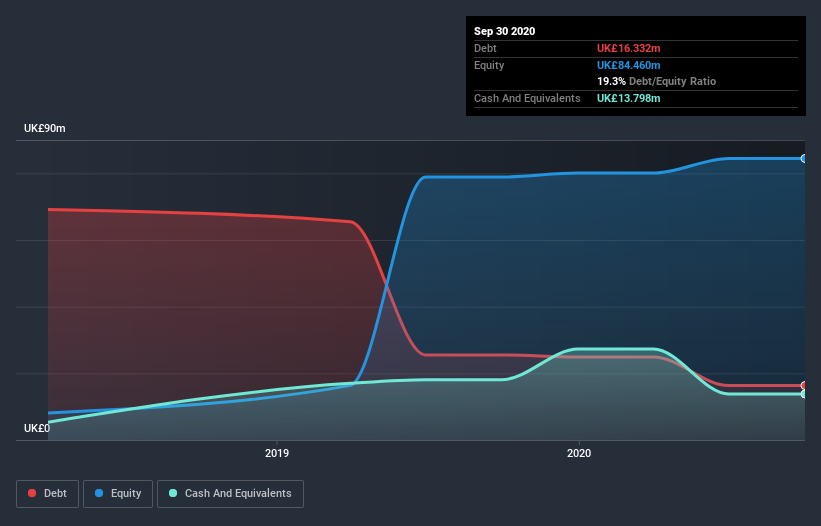Click the UK£0 y-axis label
Screen dimensions: 821x526
37,428
